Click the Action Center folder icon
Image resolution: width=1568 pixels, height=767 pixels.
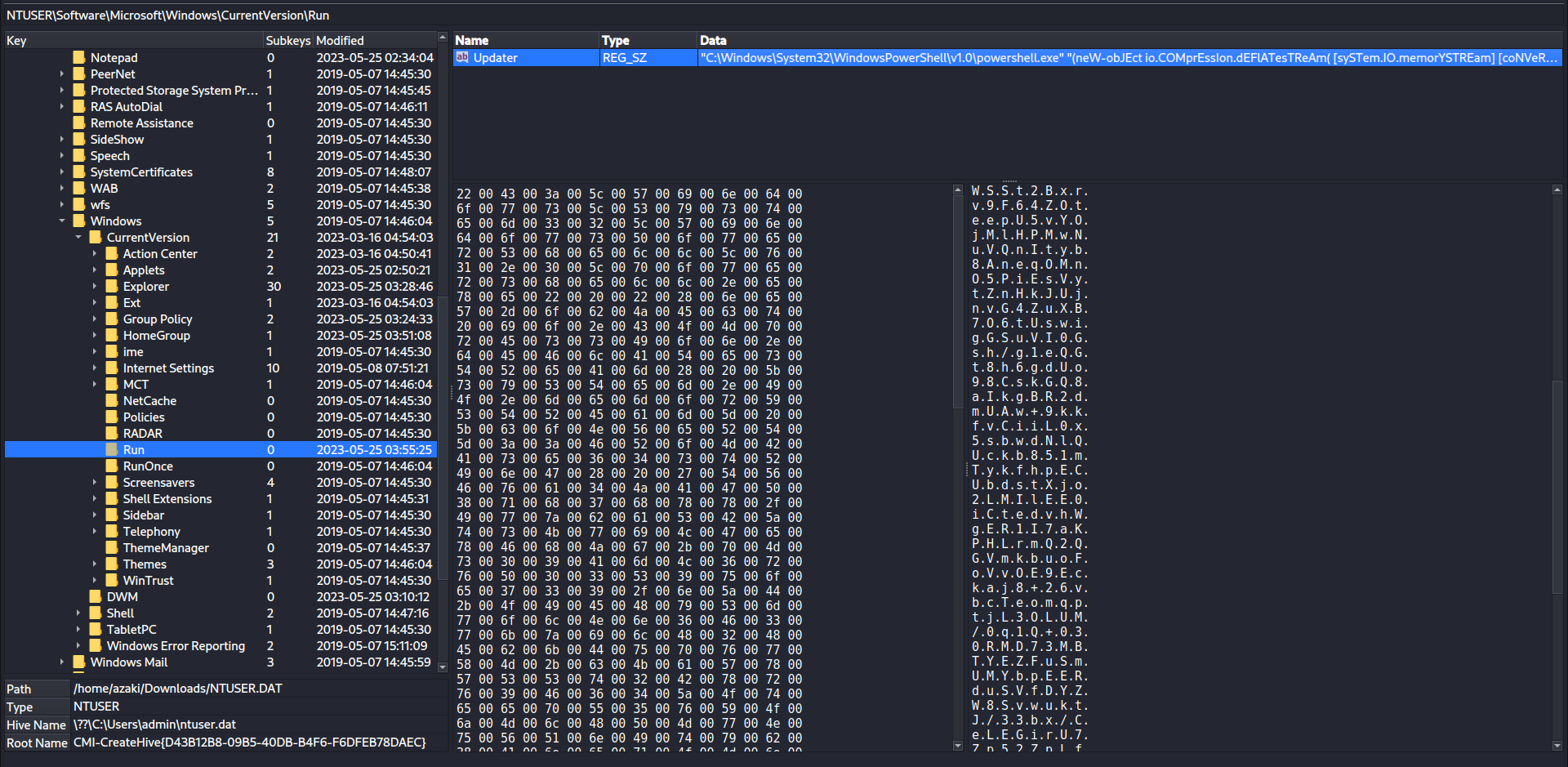tap(112, 253)
